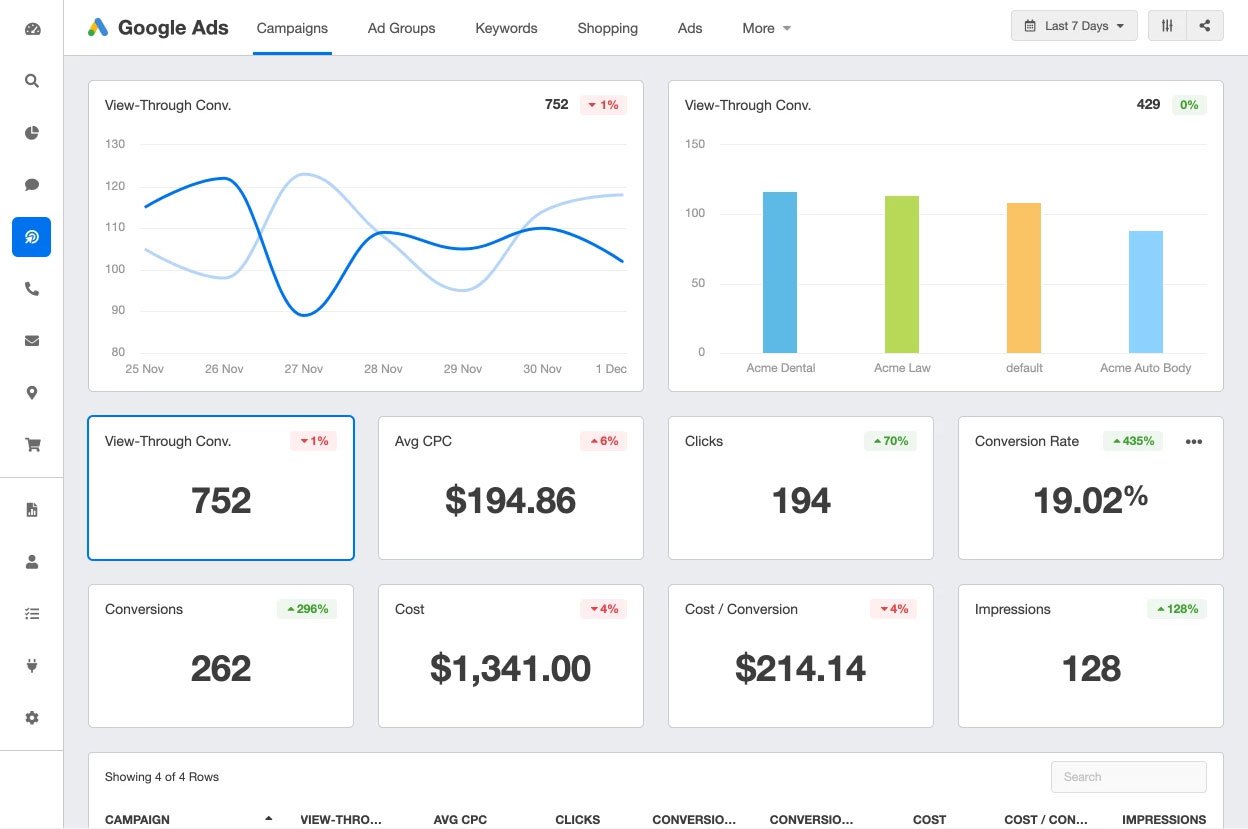Open the pie chart reports icon

pyautogui.click(x=32, y=133)
